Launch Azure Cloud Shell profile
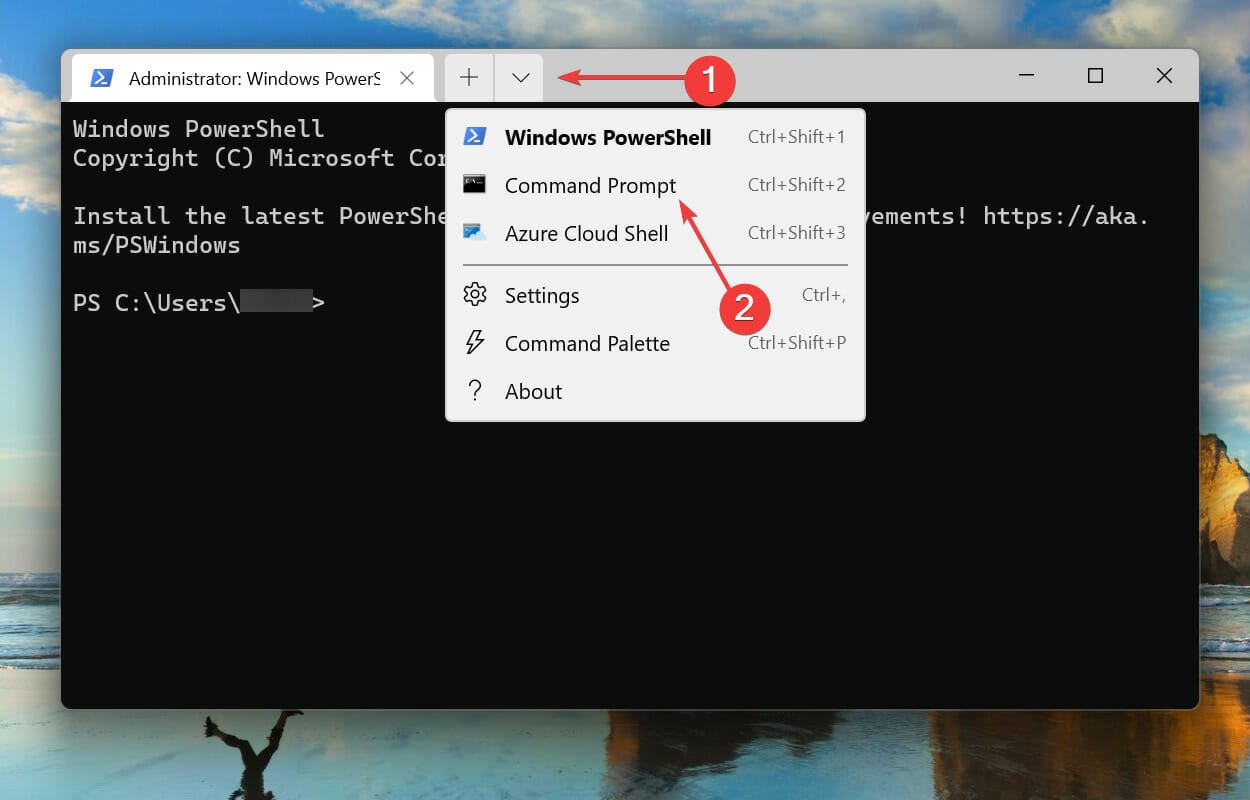This screenshot has width=1250, height=800. (x=655, y=233)
